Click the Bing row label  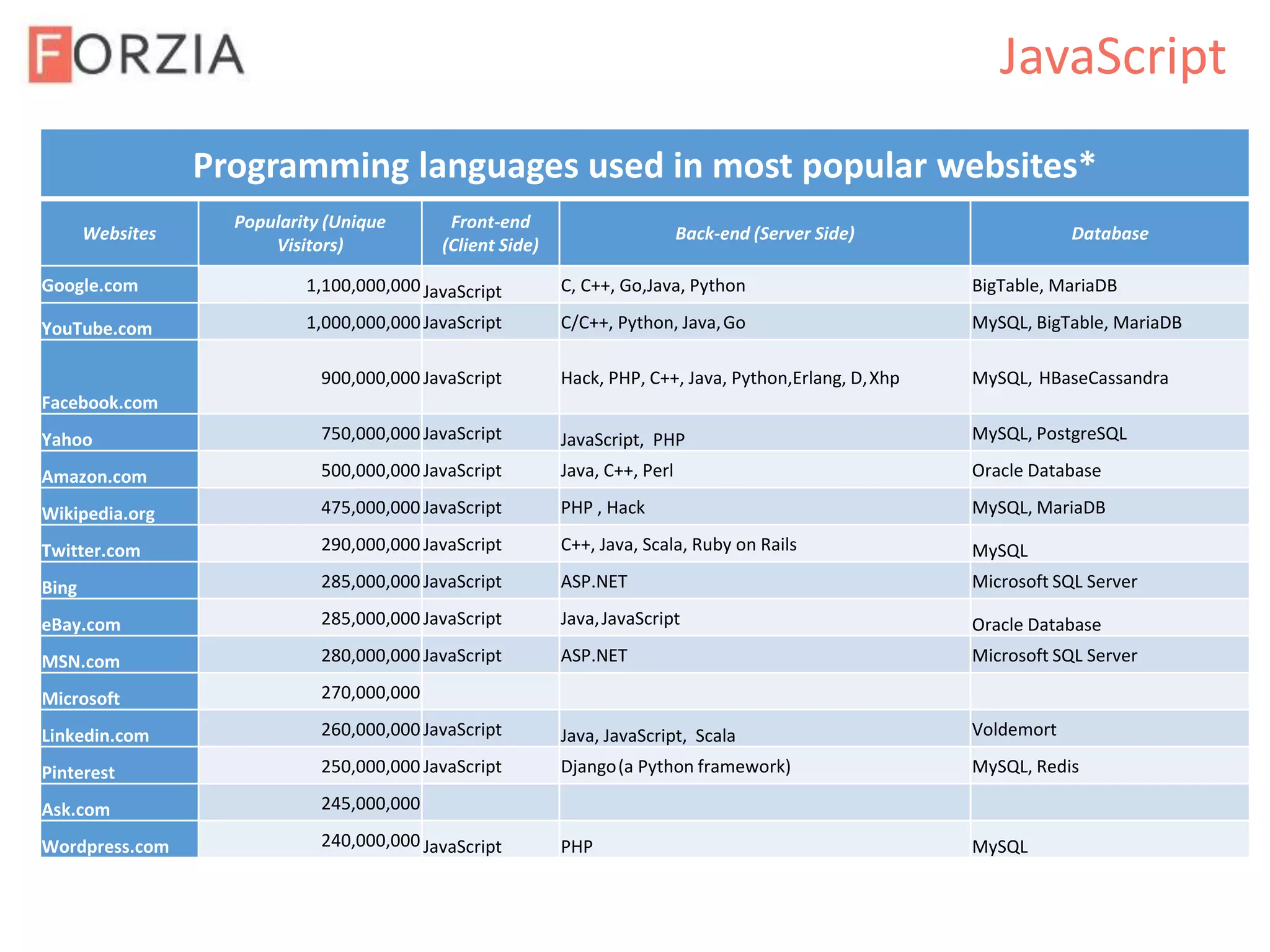(60, 588)
